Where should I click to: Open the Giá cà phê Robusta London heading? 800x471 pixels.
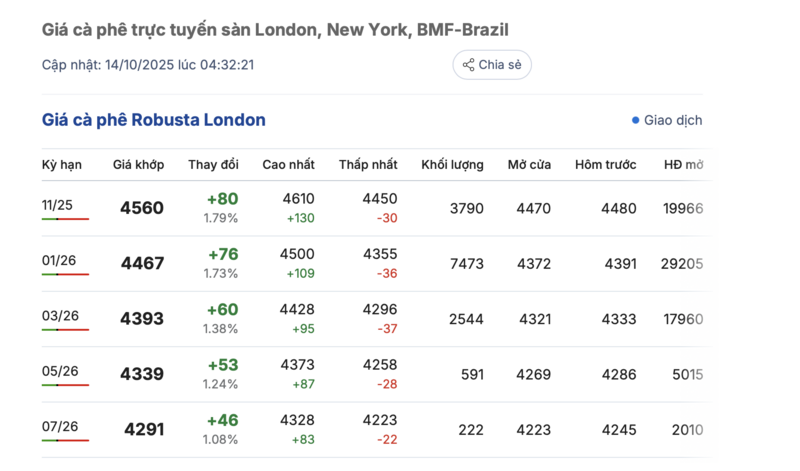tap(154, 120)
